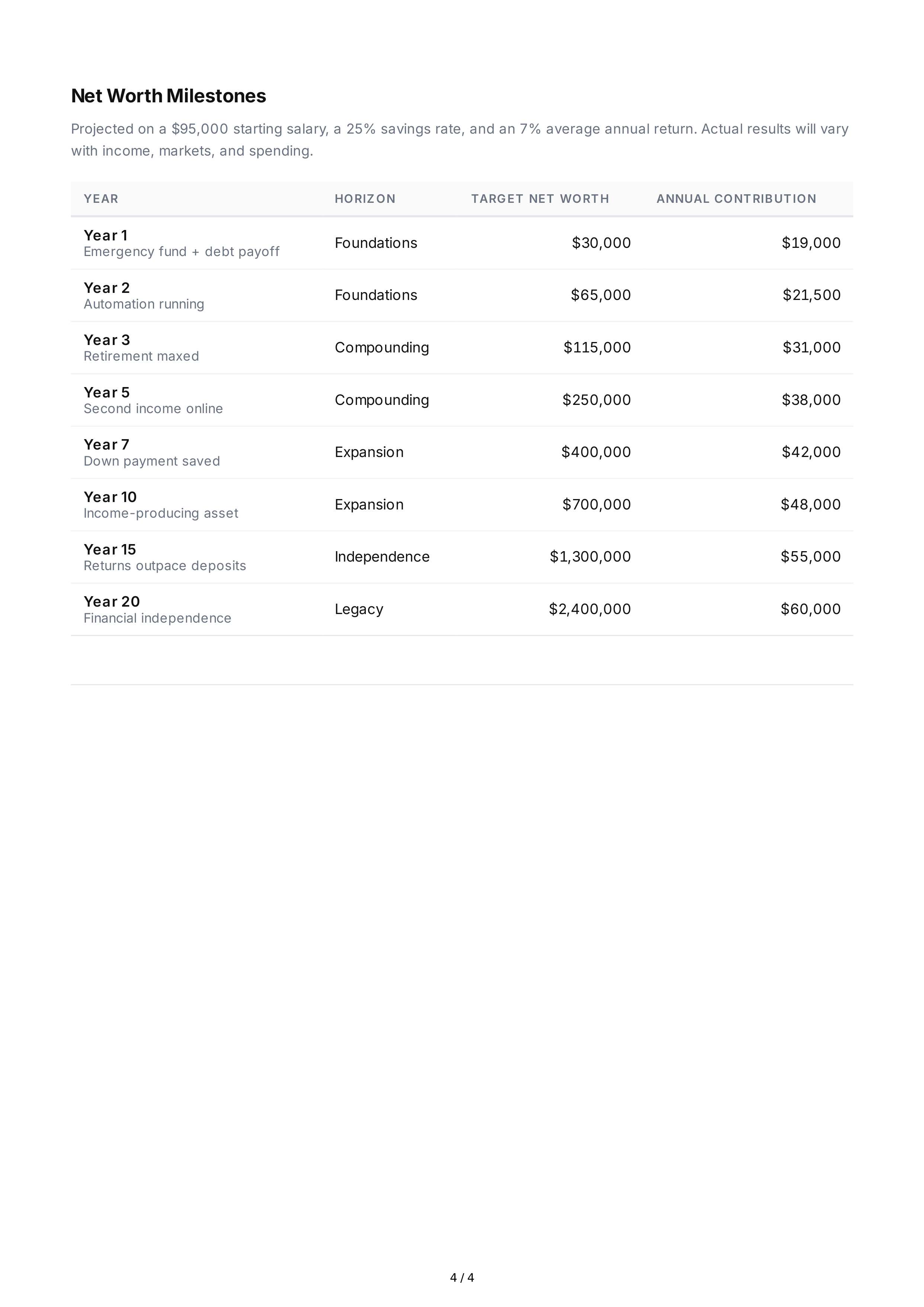The height and width of the screenshot is (1307, 924).
Task: Click "Down payment saved" subtitle
Action: 151,461
